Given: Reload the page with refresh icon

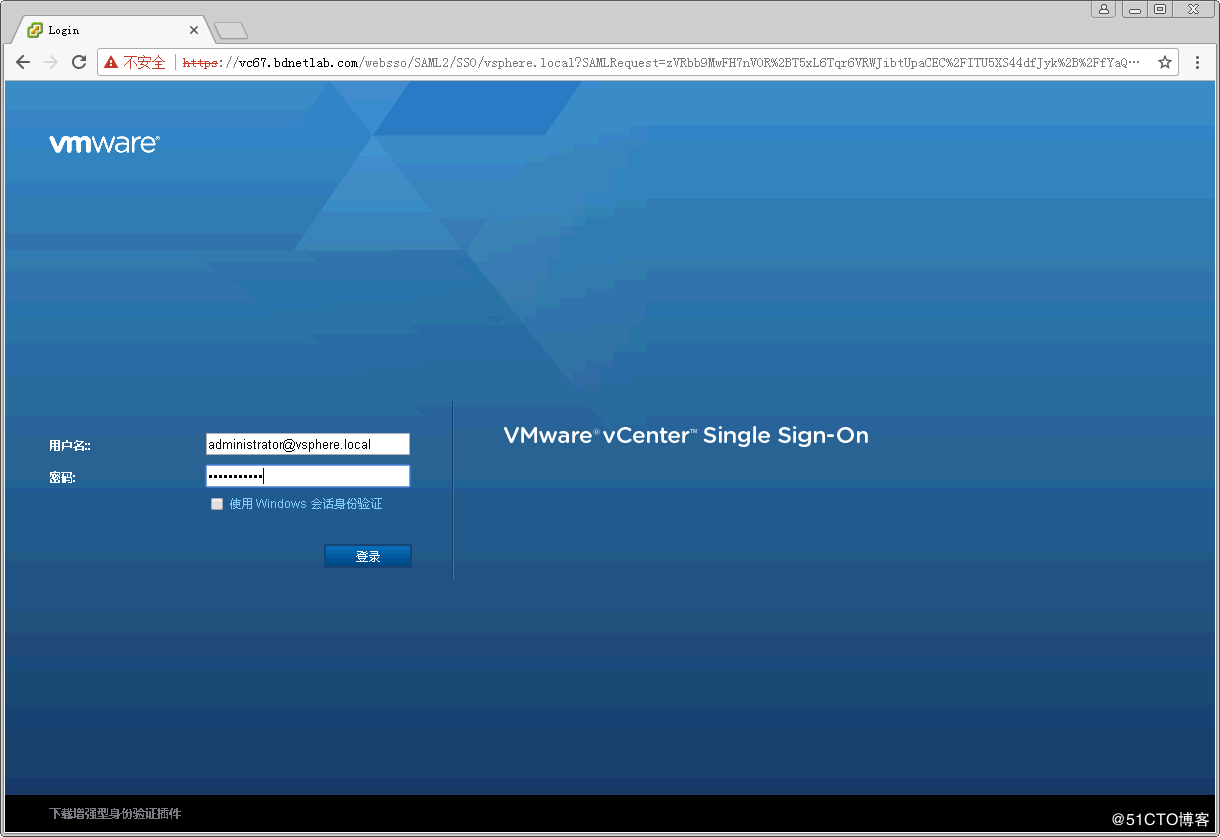Looking at the screenshot, I should 79,62.
